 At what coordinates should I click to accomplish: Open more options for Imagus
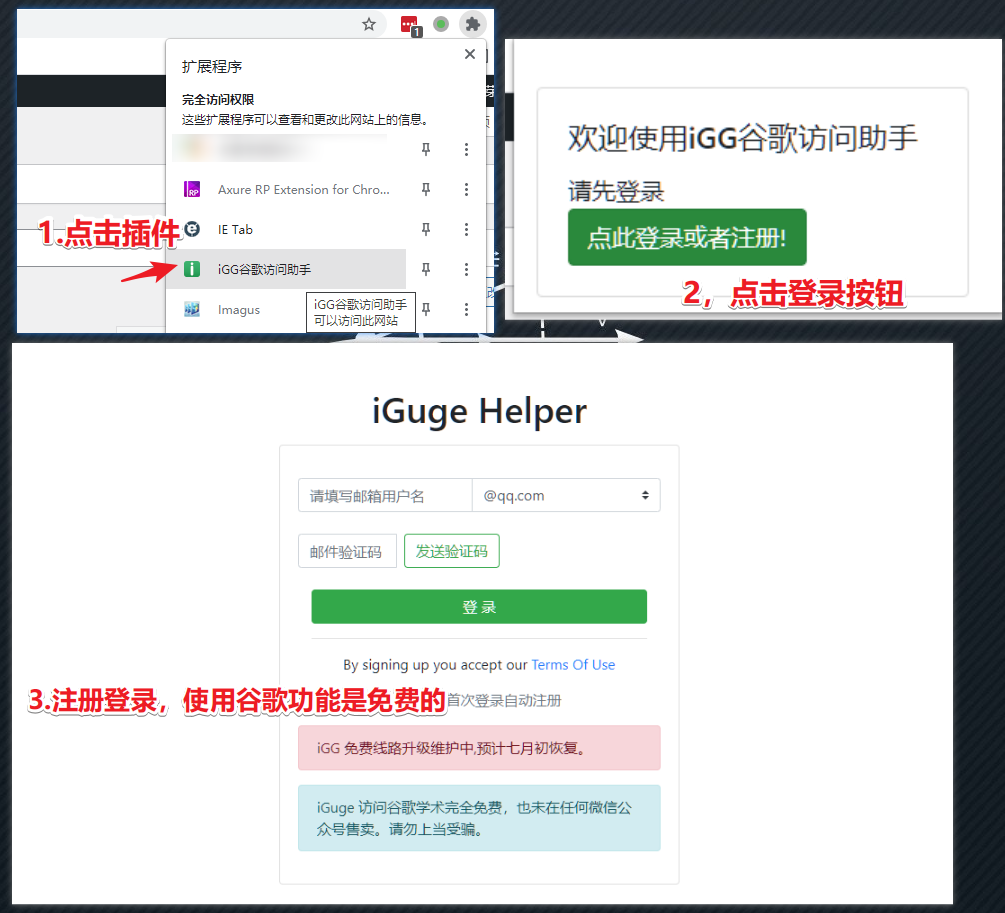tap(466, 309)
